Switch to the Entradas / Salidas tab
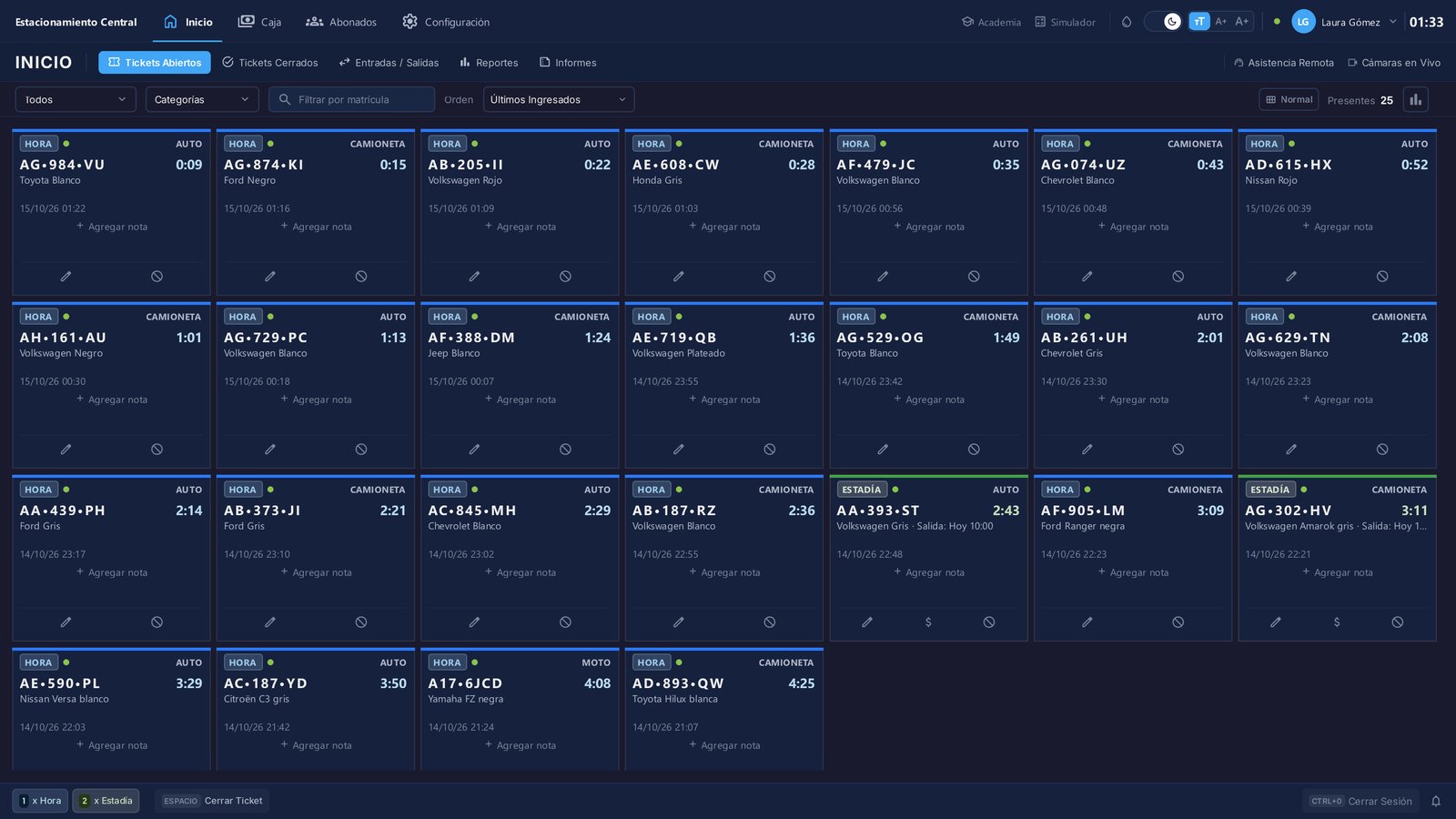The width and height of the screenshot is (1456, 819). coord(389,63)
